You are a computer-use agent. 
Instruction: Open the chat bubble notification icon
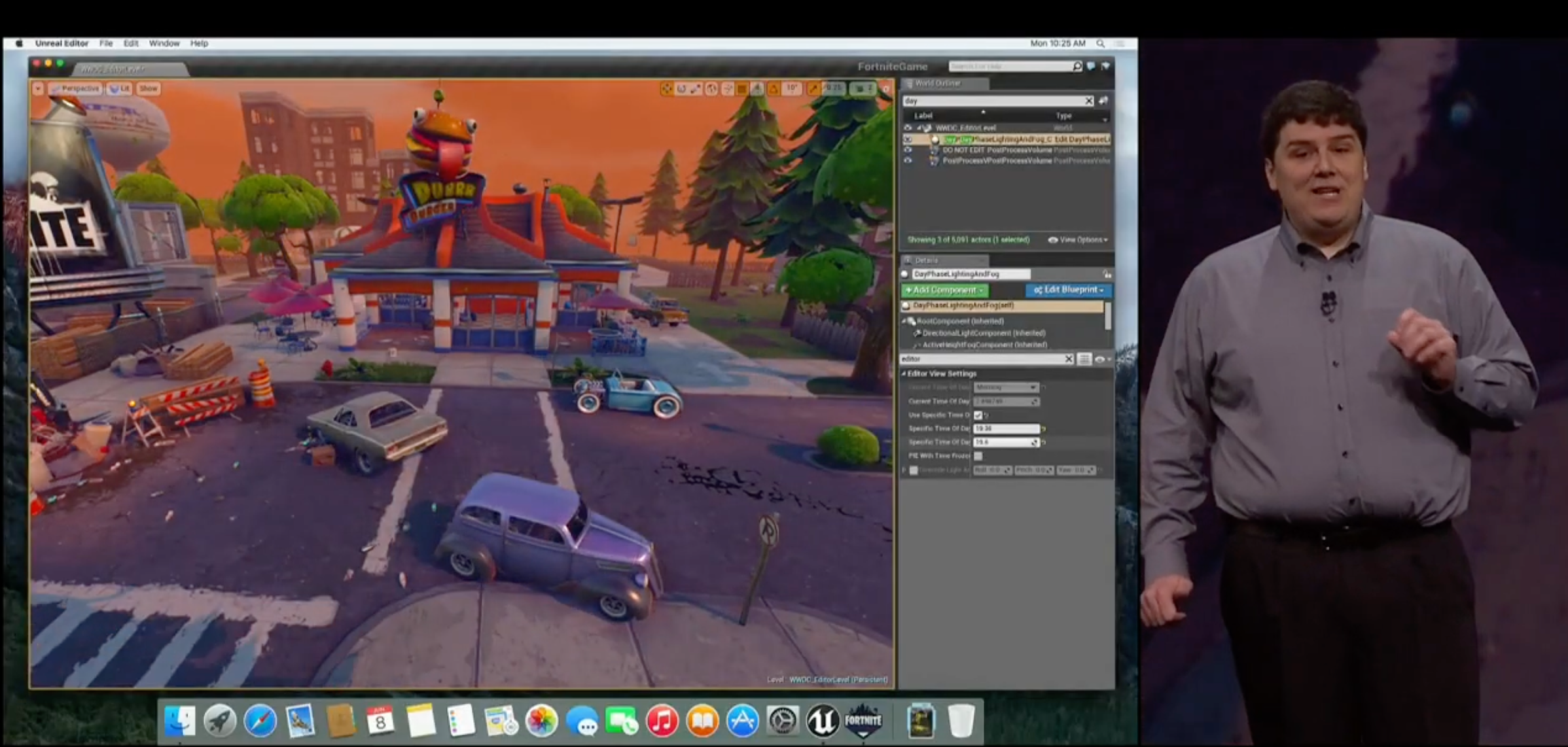click(1091, 66)
